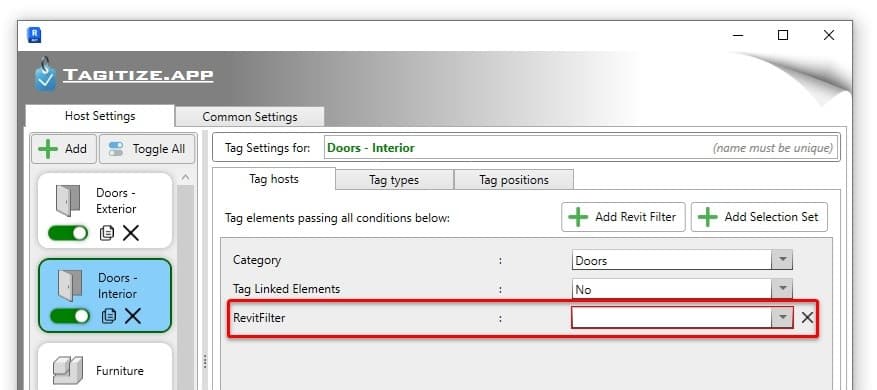877x390 pixels.
Task: Switch to the Tag positions tab
Action: coord(513,180)
